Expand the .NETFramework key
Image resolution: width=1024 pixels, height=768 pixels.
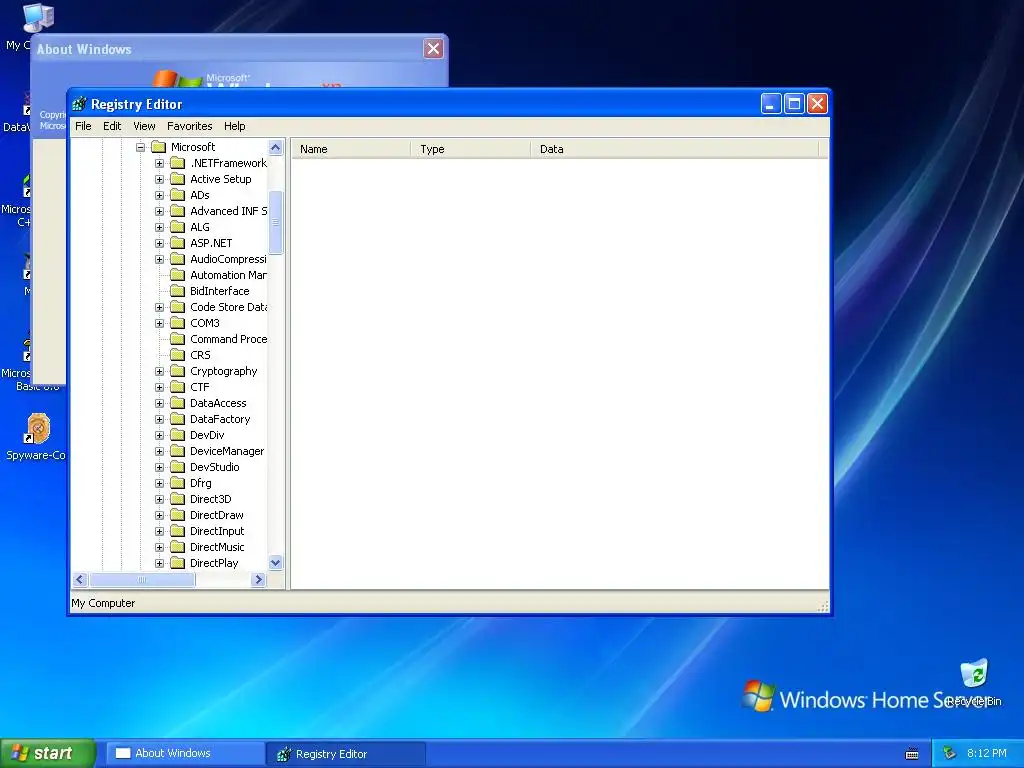pos(159,163)
